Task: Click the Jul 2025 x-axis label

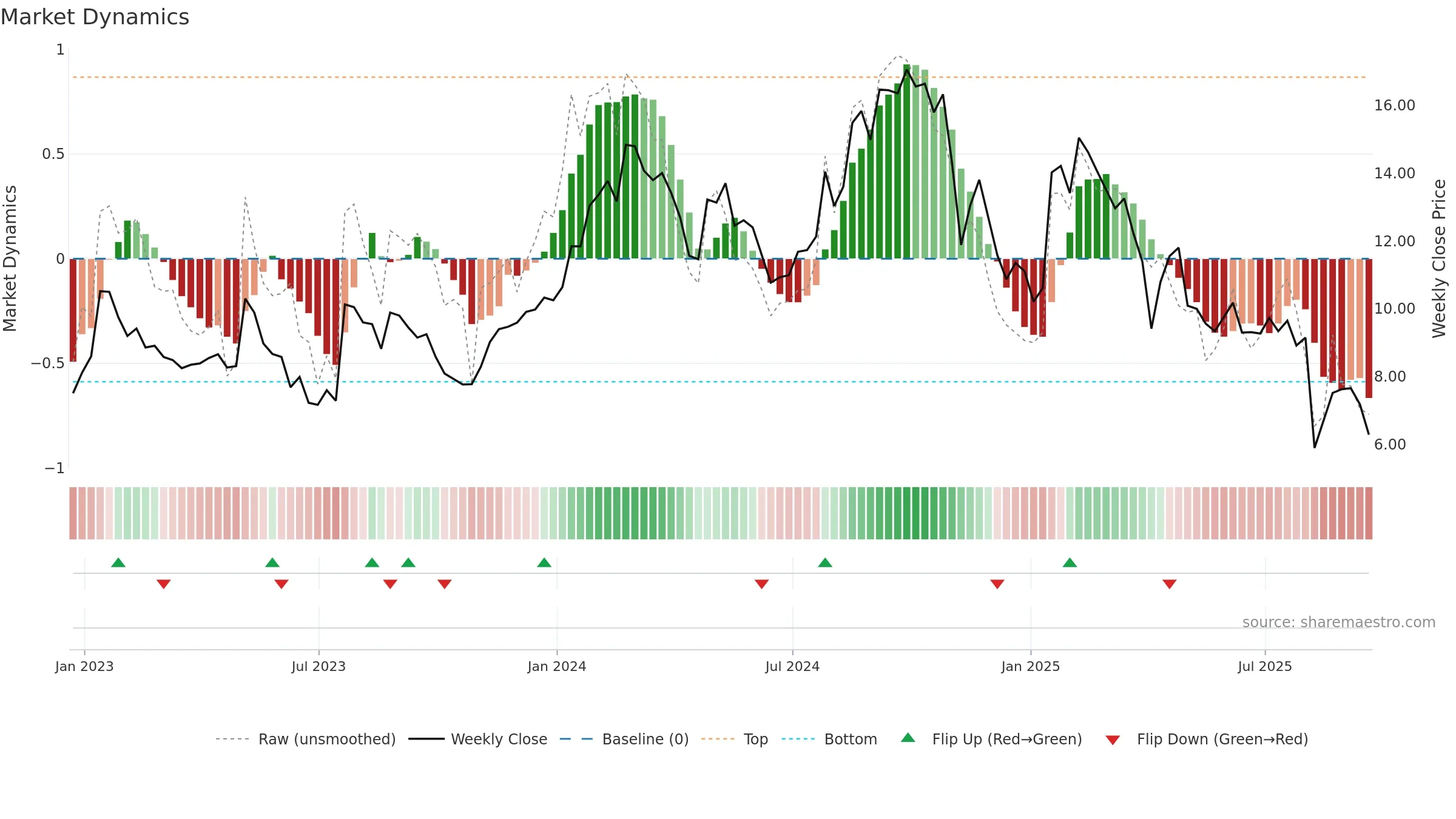Action: pos(1265,666)
